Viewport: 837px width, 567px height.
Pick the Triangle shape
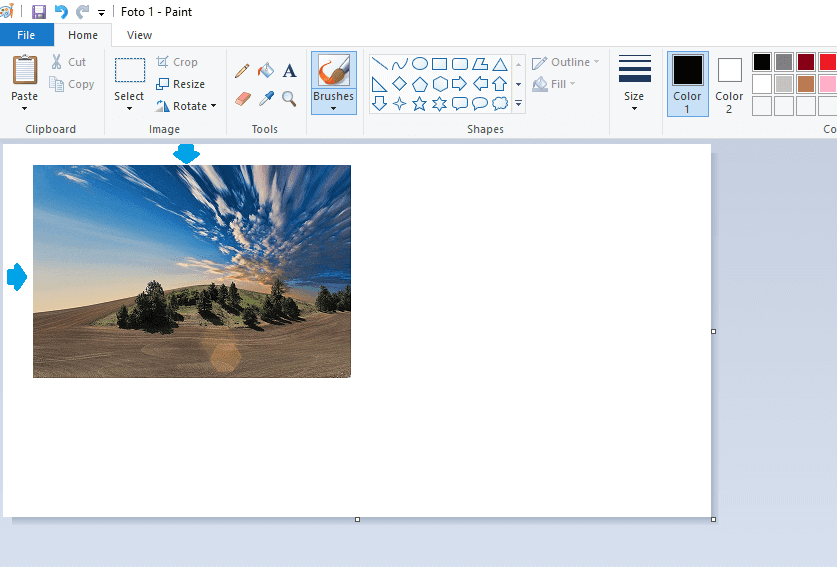click(x=500, y=64)
